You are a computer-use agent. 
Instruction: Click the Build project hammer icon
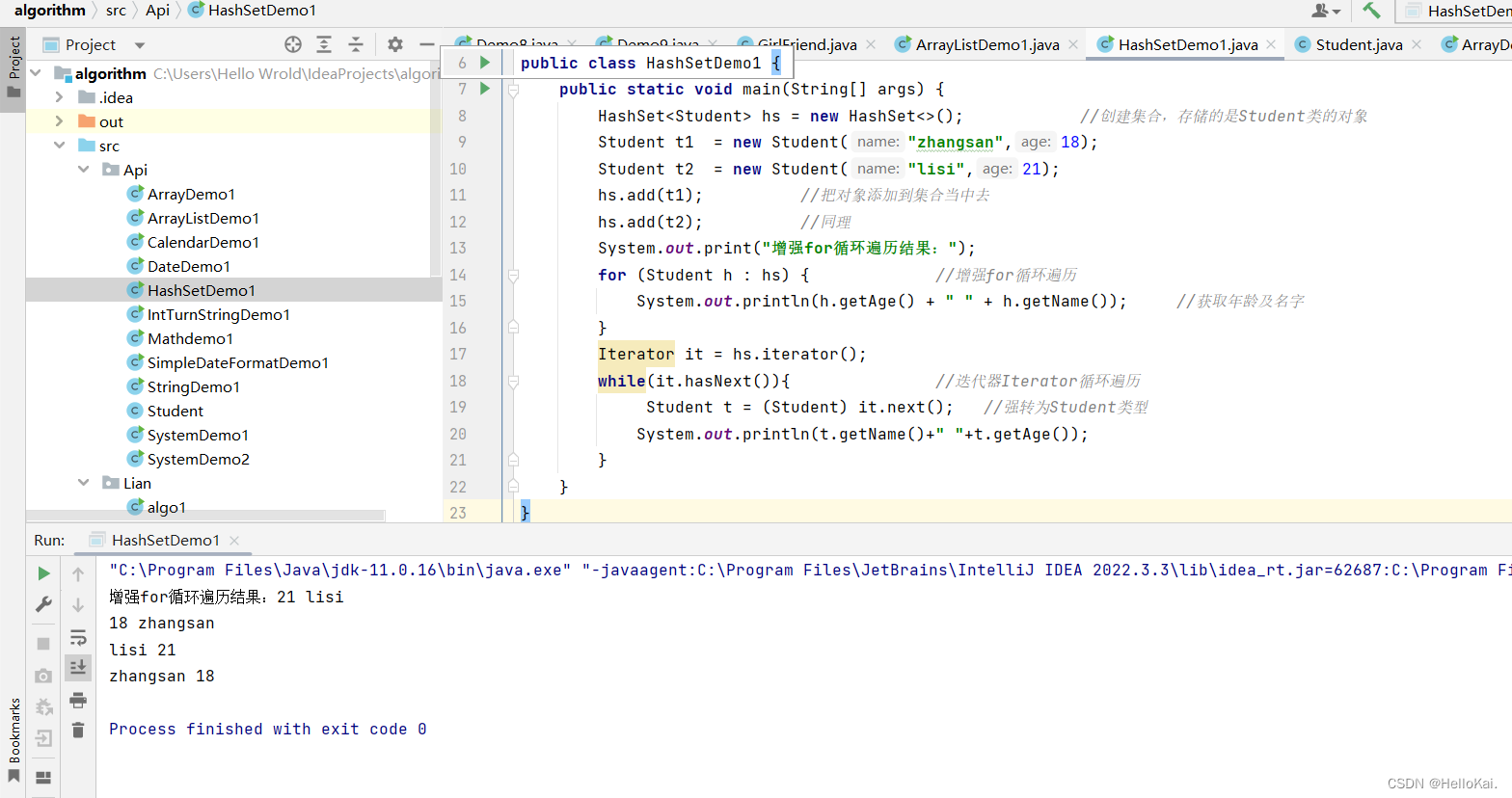(x=1371, y=11)
